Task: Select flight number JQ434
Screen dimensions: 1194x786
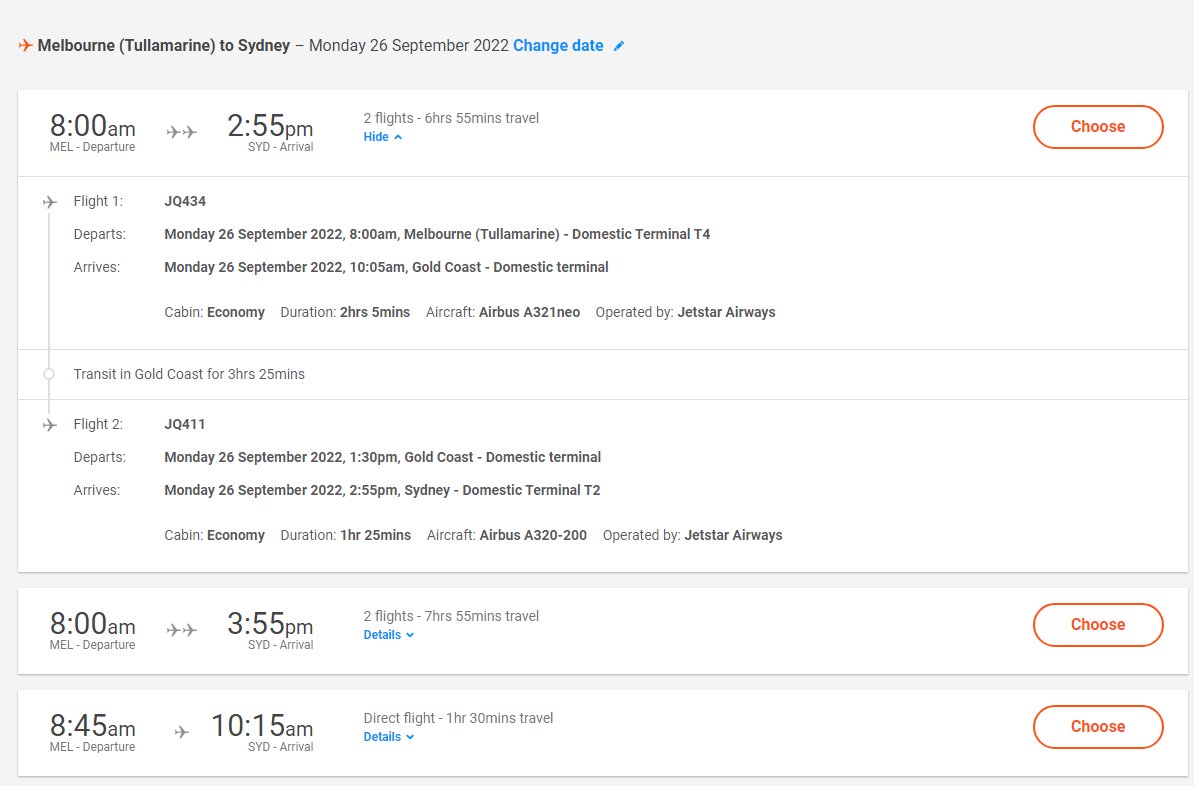Action: 185,201
